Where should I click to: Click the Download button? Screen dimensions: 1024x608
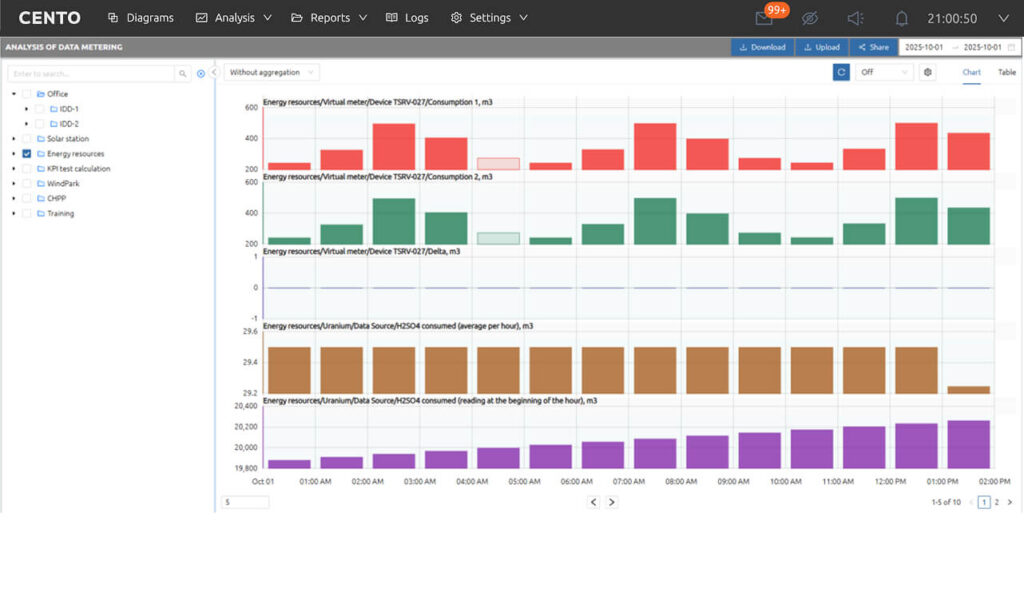click(x=762, y=47)
